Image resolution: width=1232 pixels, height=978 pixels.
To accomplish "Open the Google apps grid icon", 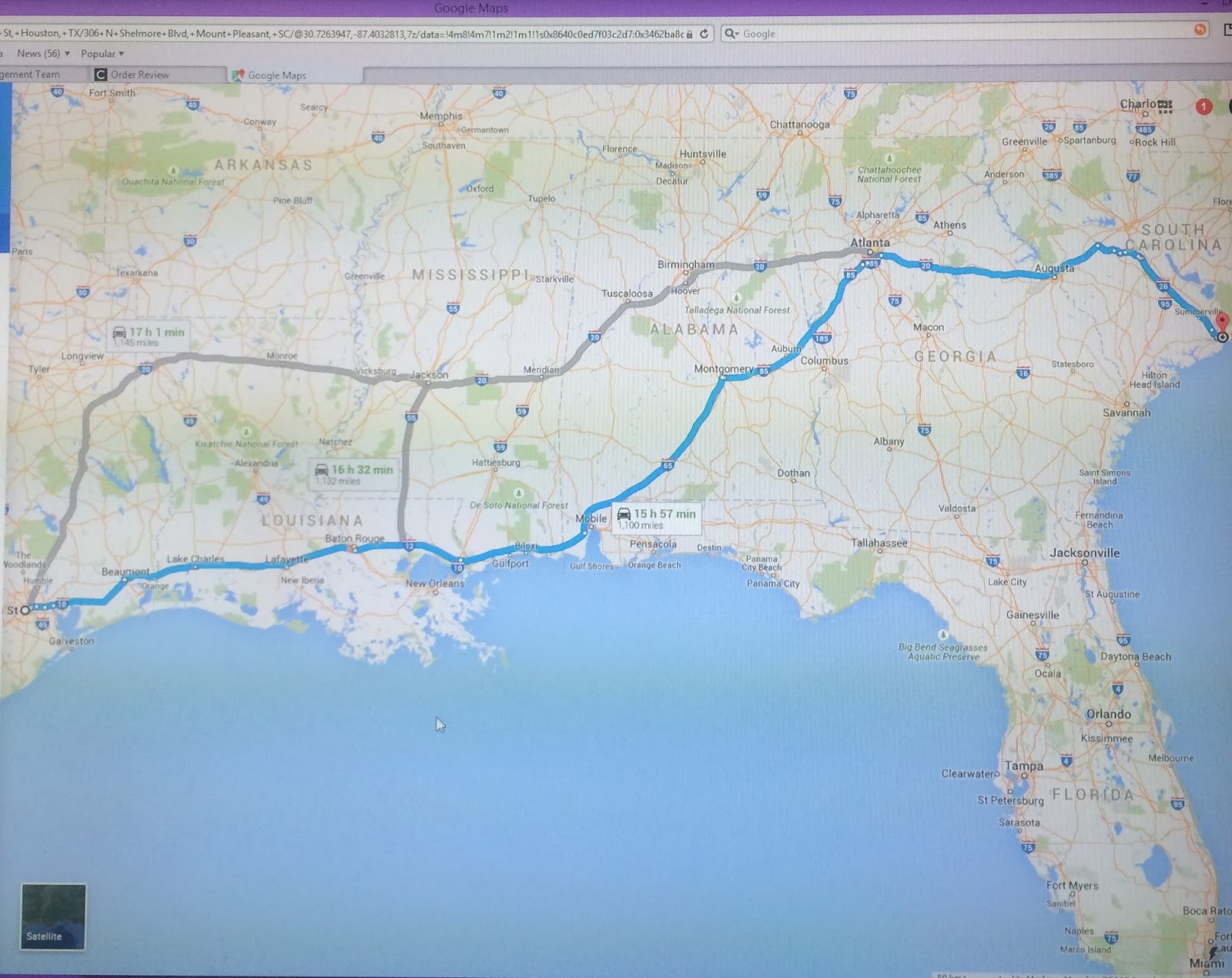I will pyautogui.click(x=1163, y=105).
